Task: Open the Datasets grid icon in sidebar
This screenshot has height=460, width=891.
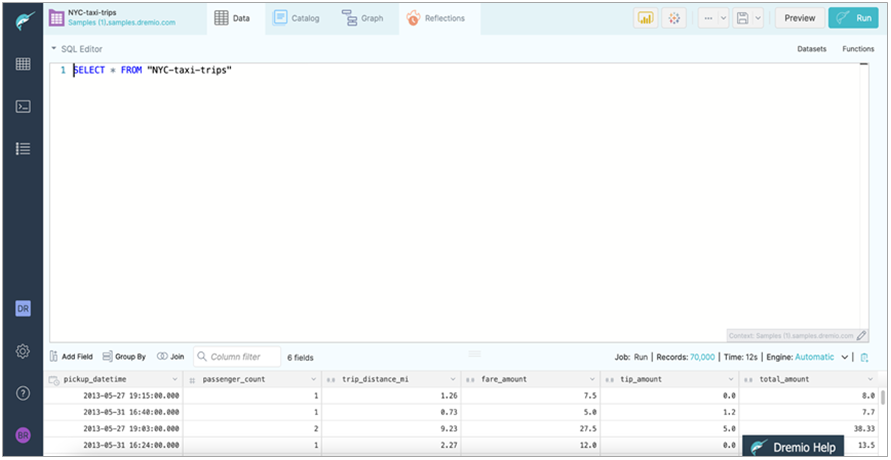Action: click(x=23, y=64)
